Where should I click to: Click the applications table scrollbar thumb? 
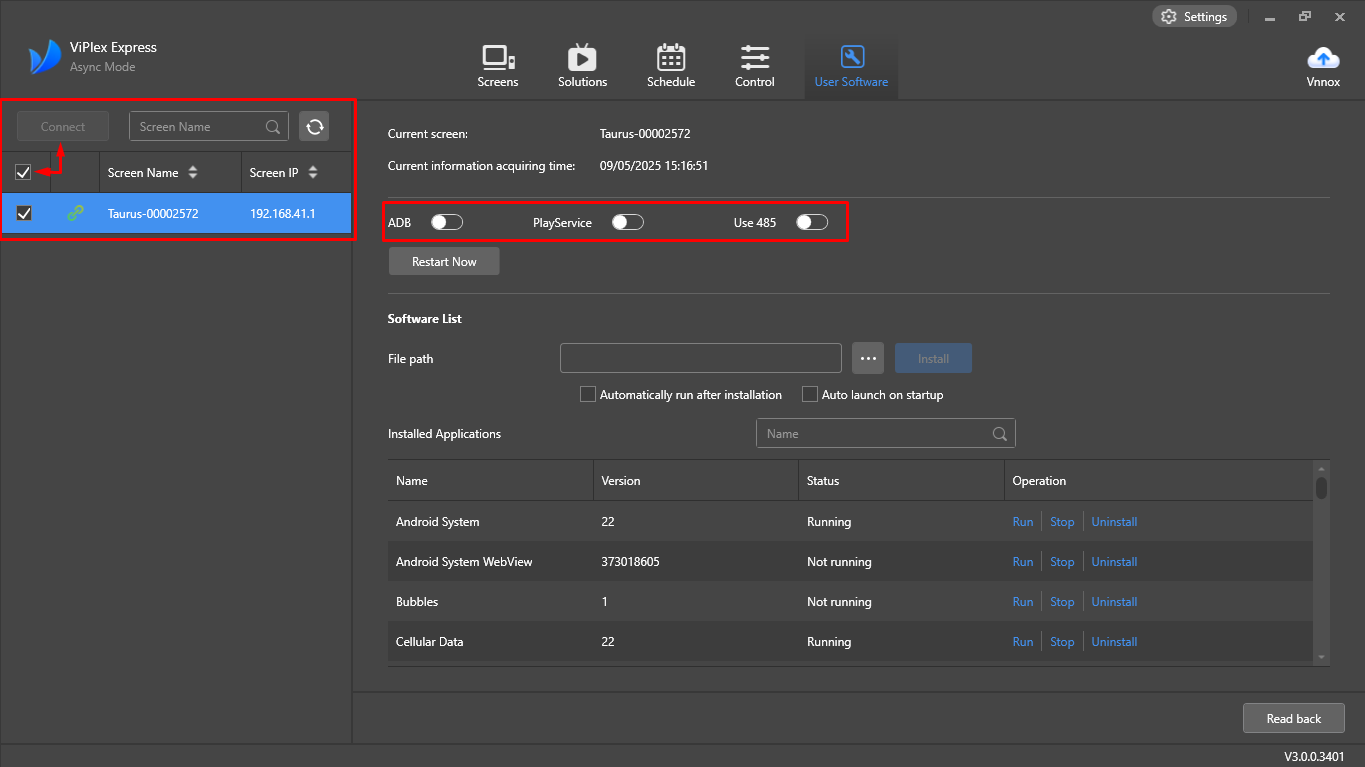1321,488
